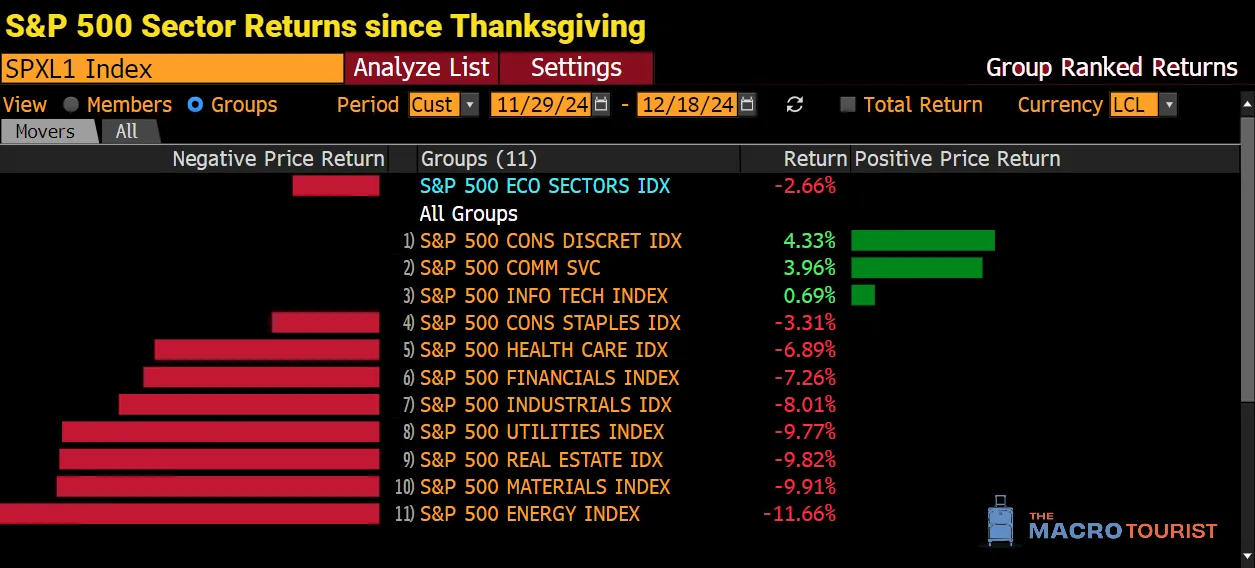
Task: Open the Period Cust dropdown
Action: 470,105
